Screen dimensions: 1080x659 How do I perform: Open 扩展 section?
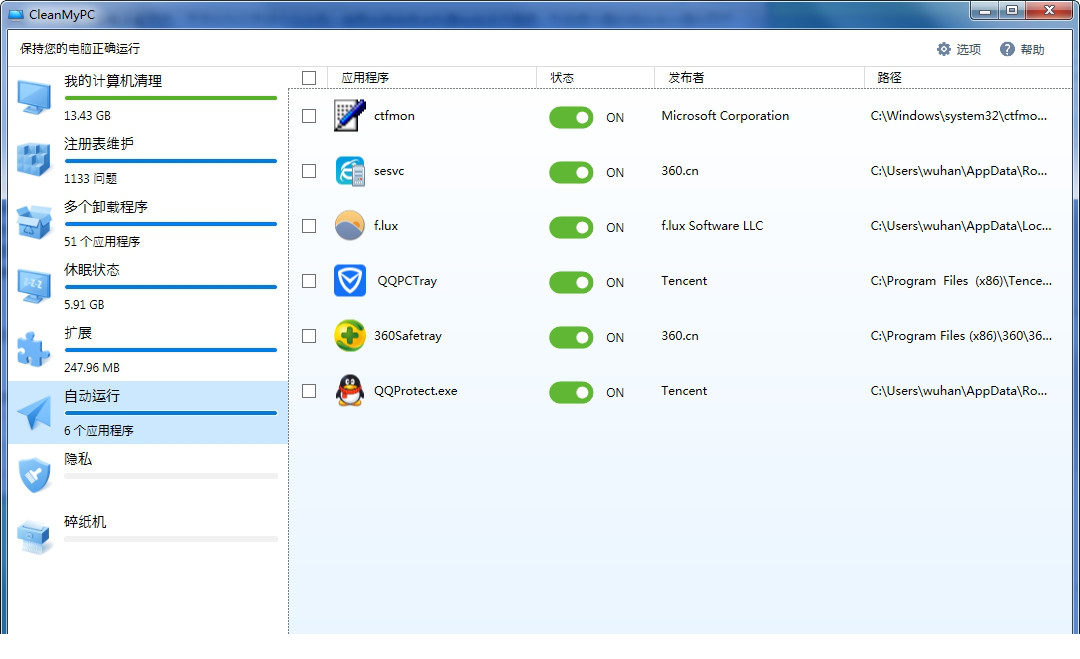tap(148, 350)
